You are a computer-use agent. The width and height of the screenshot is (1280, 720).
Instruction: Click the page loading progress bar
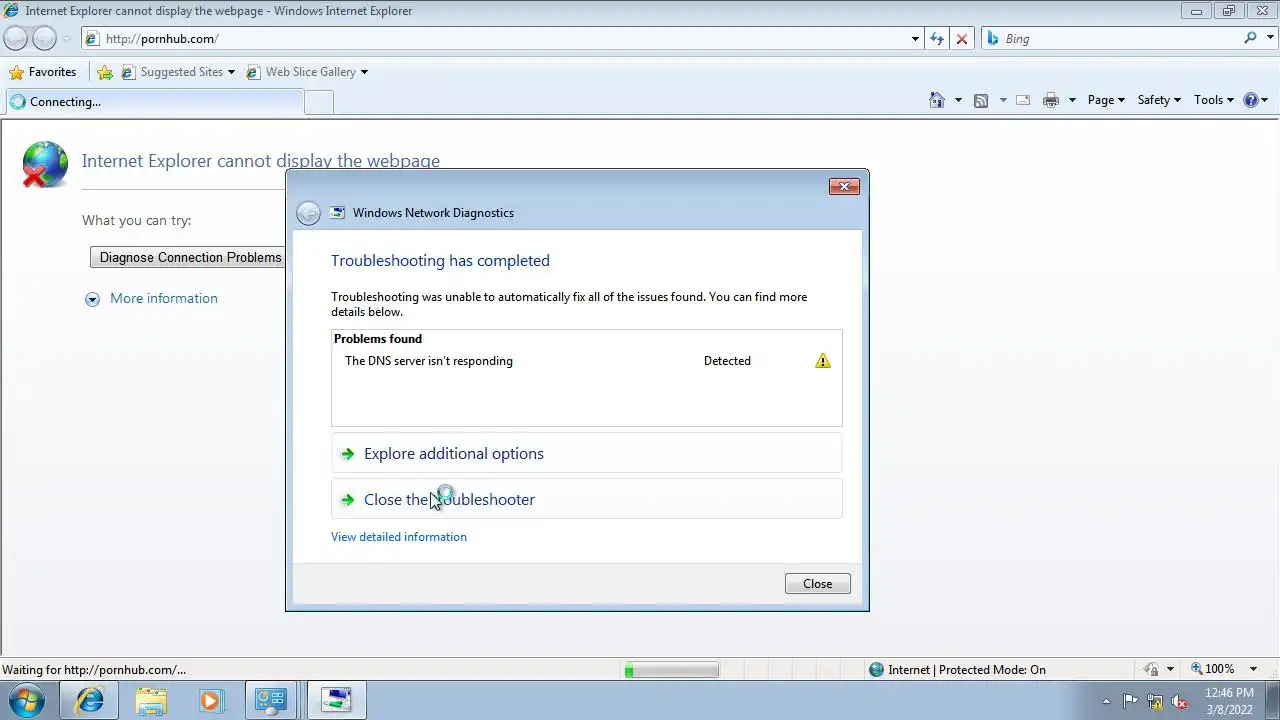click(671, 670)
